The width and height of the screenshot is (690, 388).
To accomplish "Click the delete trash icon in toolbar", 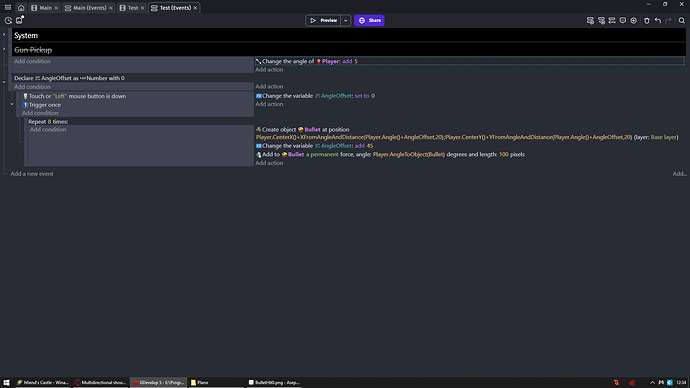I will 646,21.
